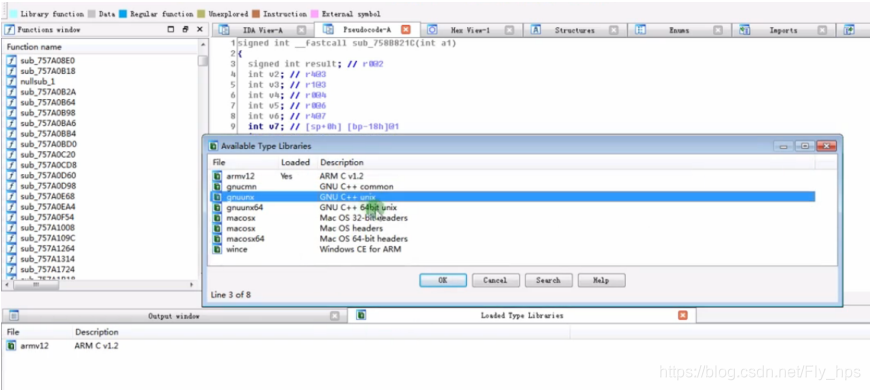870x390 pixels.
Task: Switch to Imports tab
Action: [783, 31]
